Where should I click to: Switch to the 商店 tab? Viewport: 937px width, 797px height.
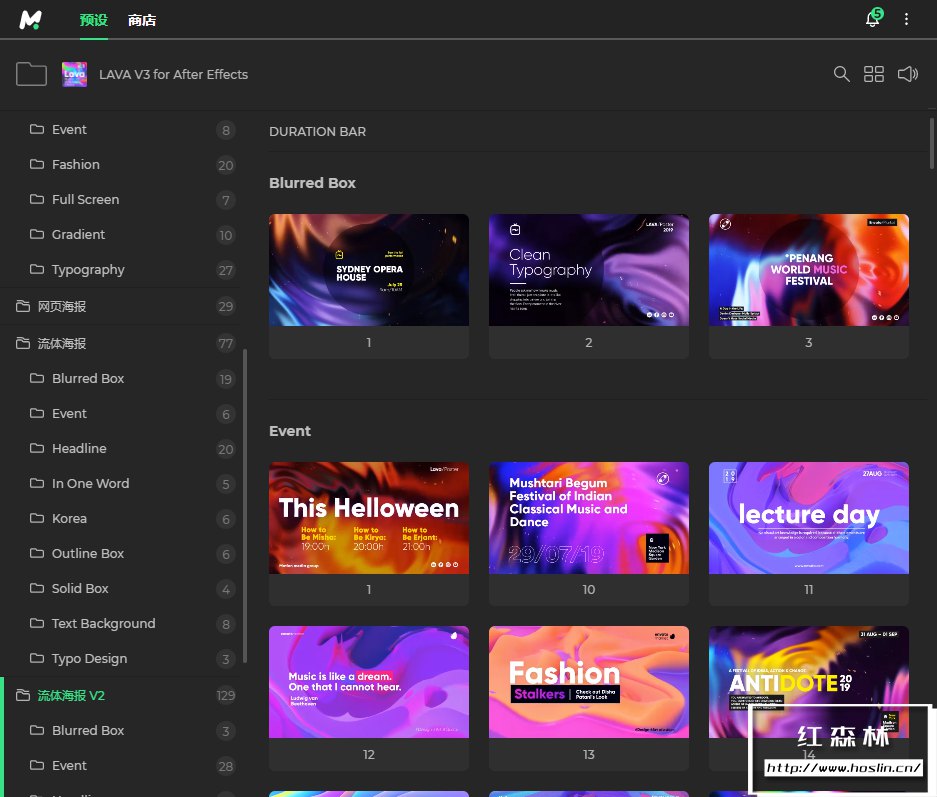142,20
